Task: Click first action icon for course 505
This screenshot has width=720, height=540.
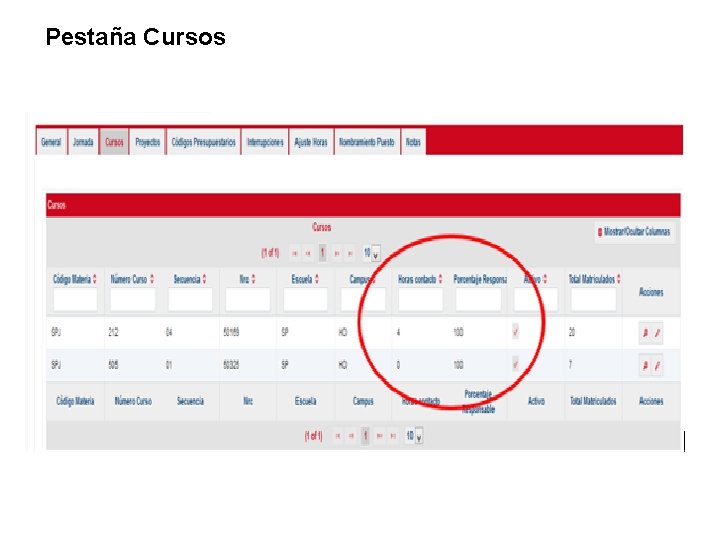Action: coord(645,366)
